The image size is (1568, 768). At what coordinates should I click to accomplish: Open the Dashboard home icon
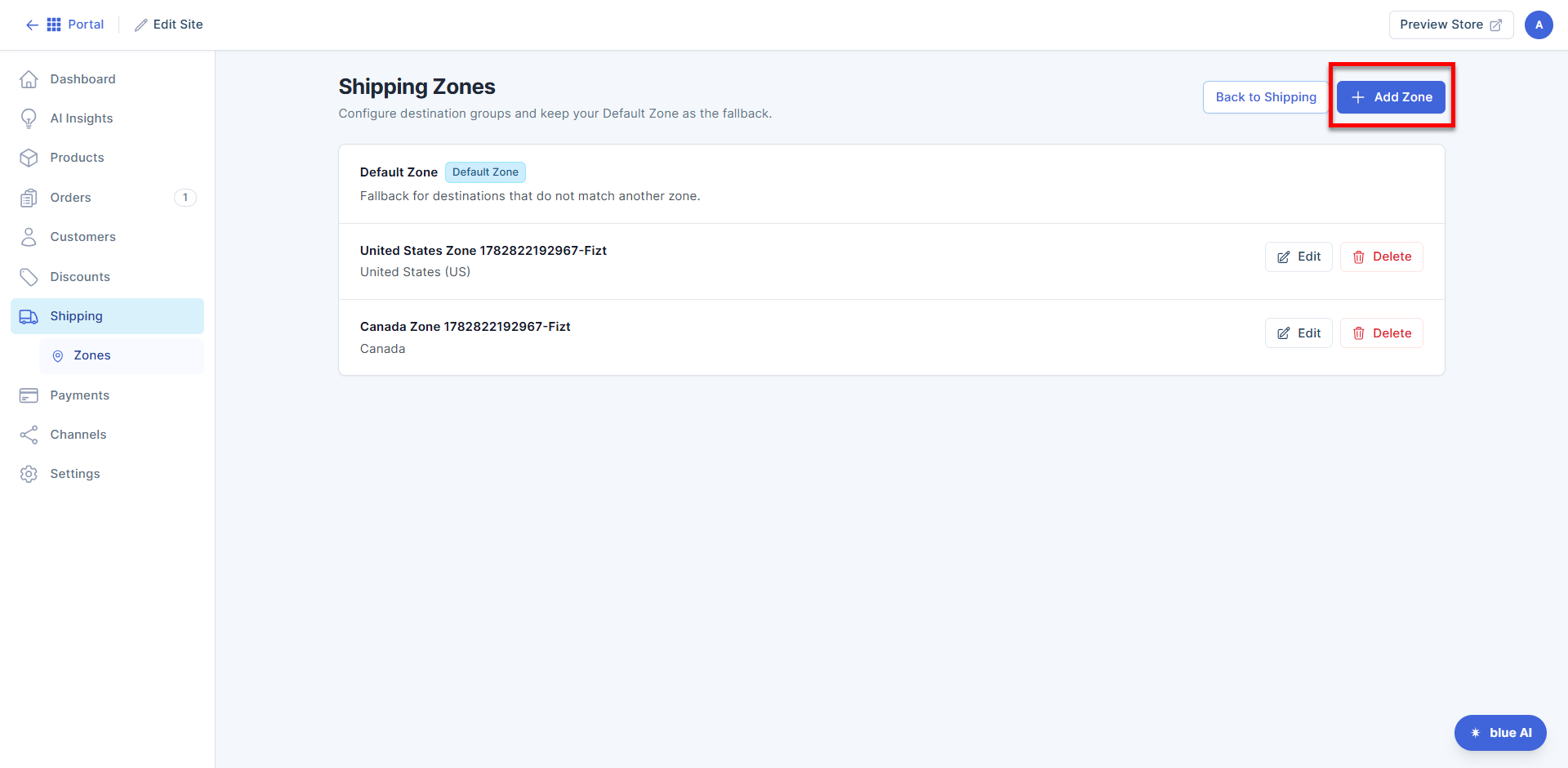(29, 79)
